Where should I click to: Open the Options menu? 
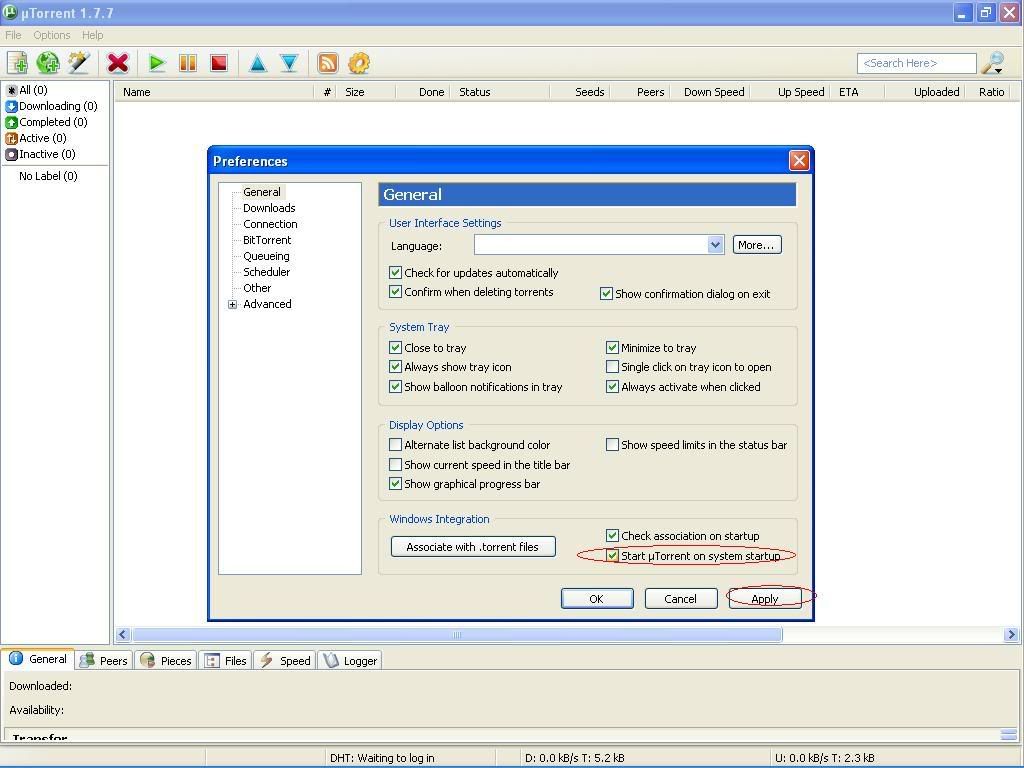click(x=52, y=35)
